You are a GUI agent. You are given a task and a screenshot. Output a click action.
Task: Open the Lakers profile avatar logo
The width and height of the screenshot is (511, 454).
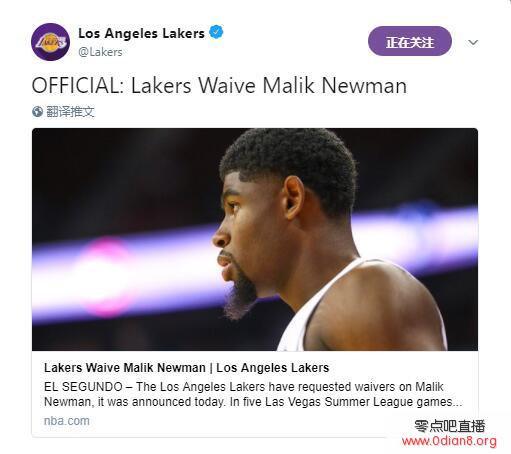point(50,42)
